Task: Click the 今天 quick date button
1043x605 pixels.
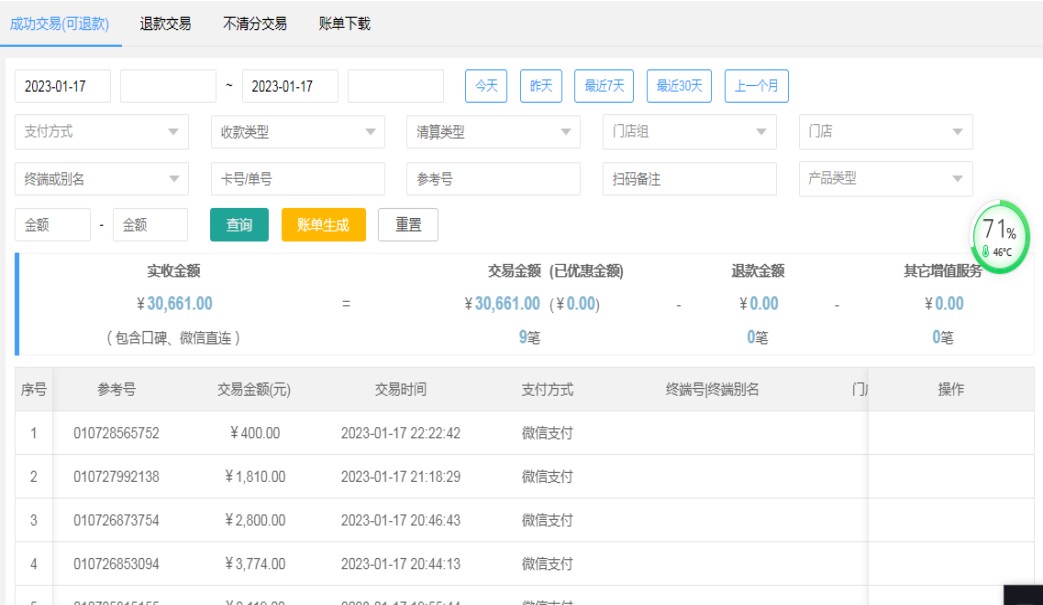Action: click(486, 86)
